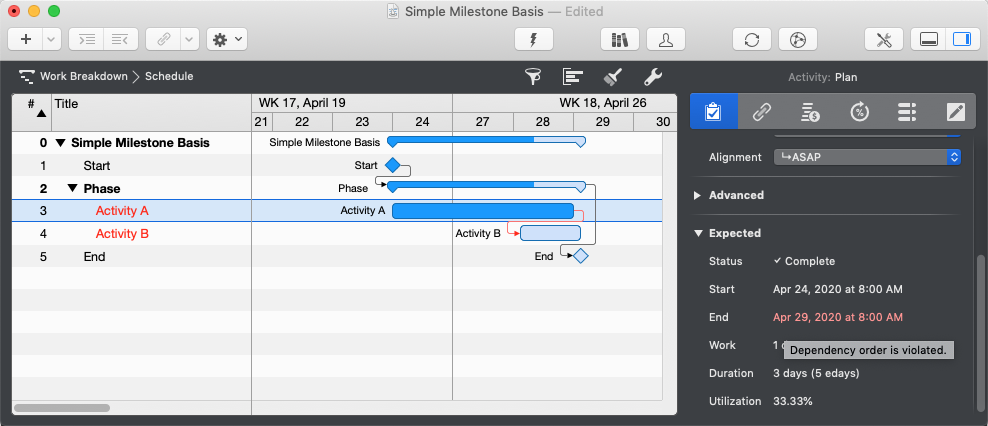Click the sync arrows toolbar button
Image resolution: width=988 pixels, height=426 pixels.
point(751,40)
